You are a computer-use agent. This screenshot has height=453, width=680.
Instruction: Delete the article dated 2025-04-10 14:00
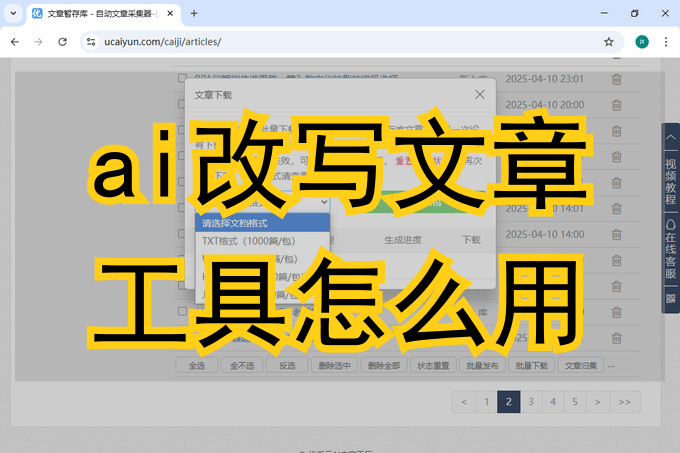pos(616,235)
